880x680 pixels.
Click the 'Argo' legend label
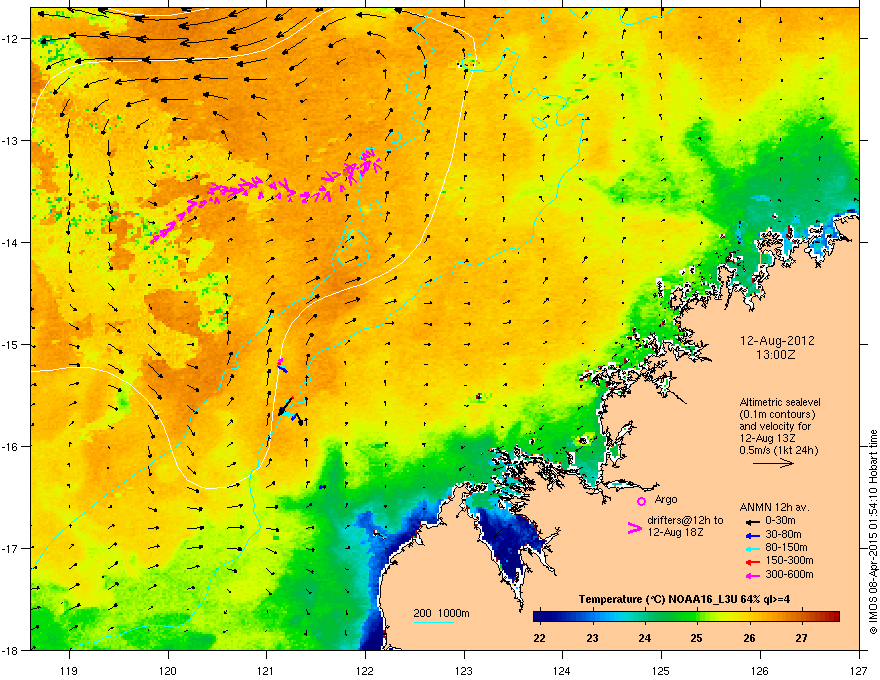coord(666,499)
